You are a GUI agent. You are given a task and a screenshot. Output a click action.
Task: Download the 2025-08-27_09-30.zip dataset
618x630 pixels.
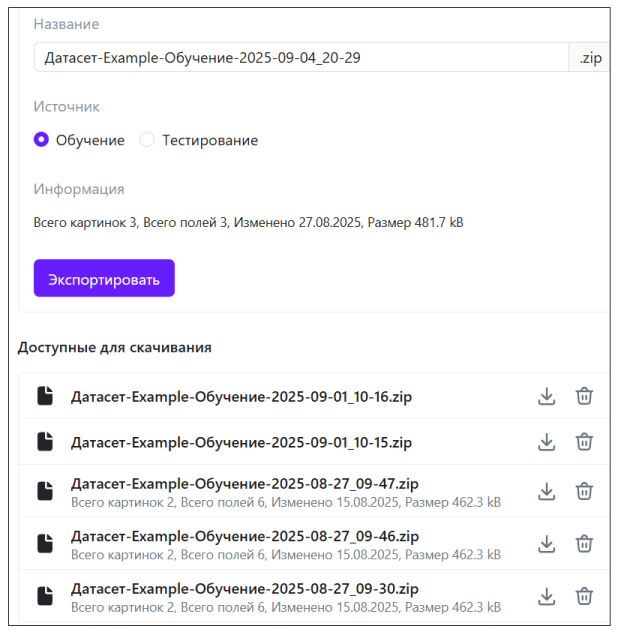[546, 596]
